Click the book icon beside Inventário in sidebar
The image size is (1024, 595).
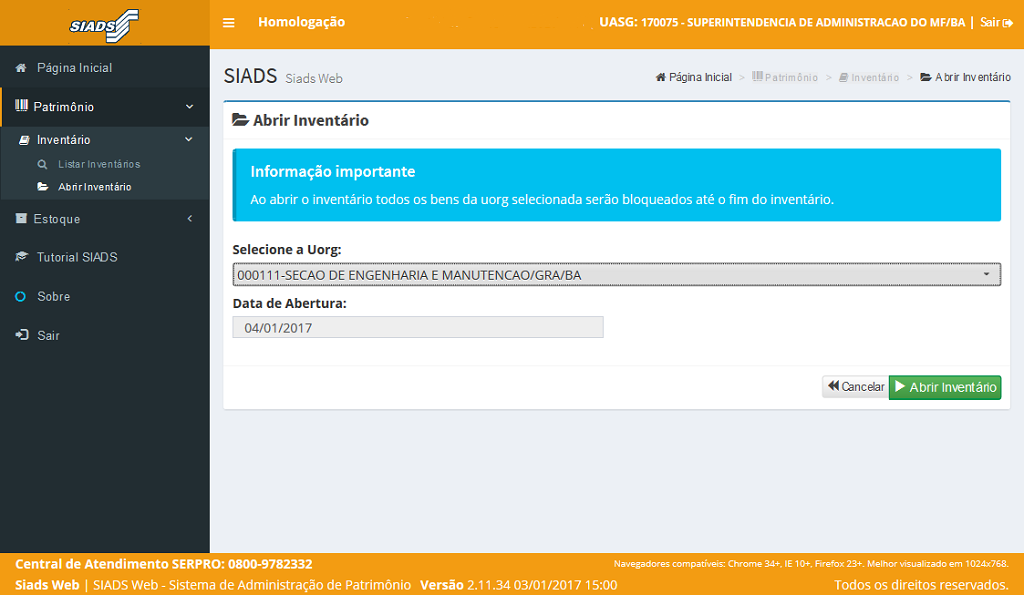(x=24, y=140)
